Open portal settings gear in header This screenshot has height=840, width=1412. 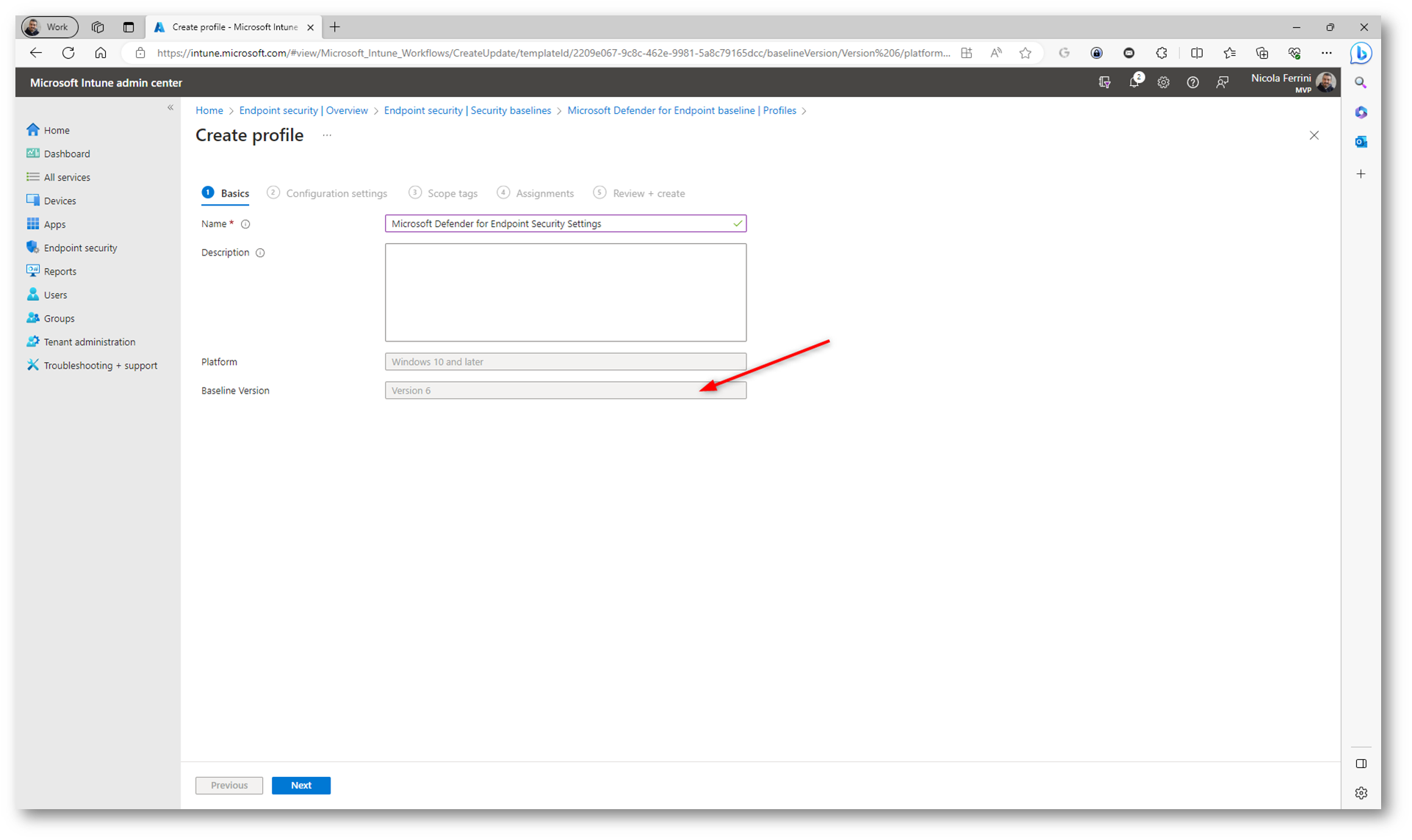1163,82
